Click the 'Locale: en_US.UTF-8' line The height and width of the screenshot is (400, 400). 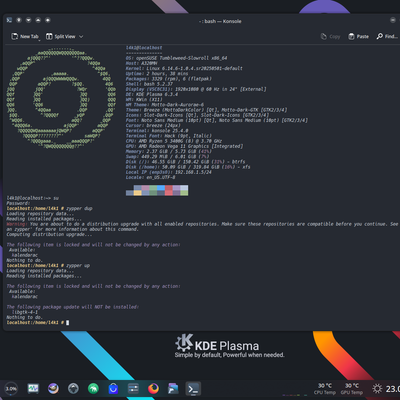(x=150, y=177)
